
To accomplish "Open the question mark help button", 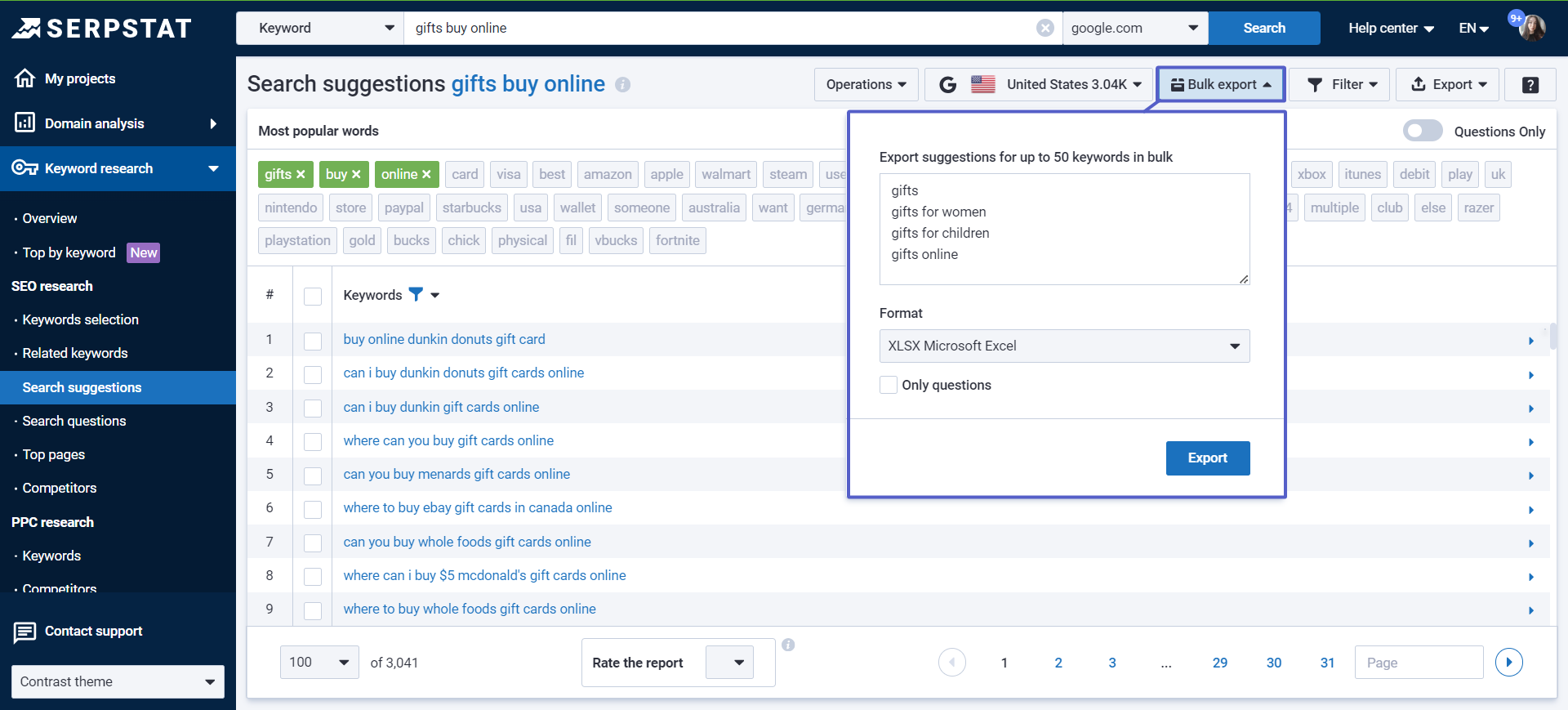I will [x=1530, y=85].
